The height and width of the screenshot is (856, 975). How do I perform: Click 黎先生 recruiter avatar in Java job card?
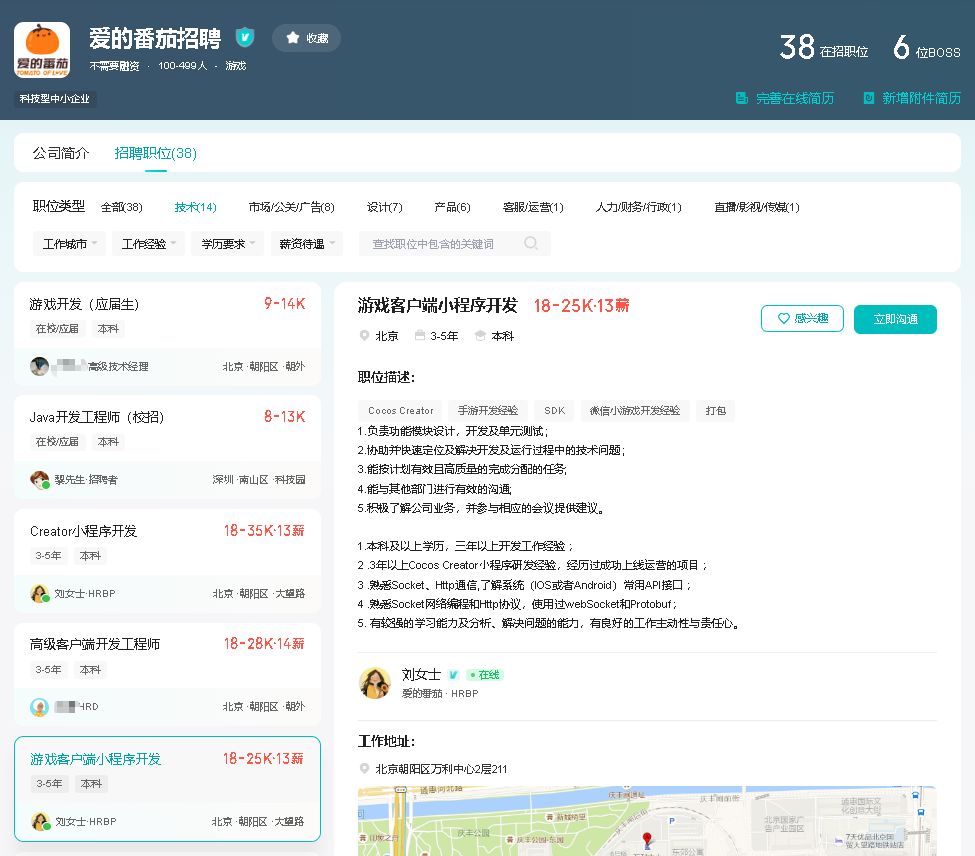tap(40, 480)
